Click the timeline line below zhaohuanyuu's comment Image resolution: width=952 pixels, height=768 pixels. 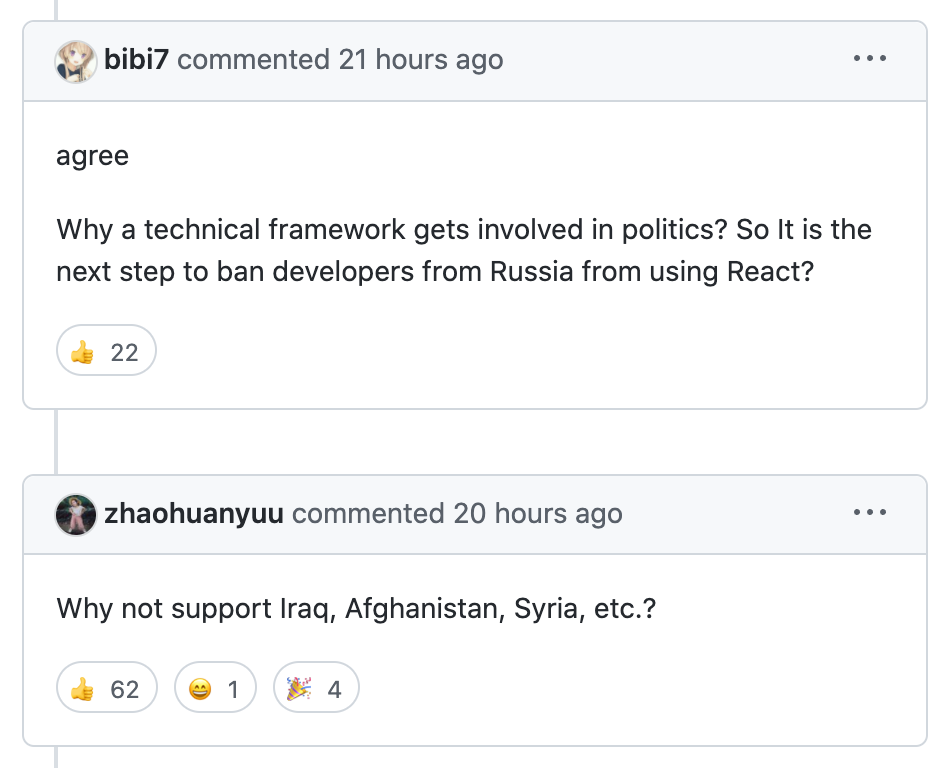point(56,757)
